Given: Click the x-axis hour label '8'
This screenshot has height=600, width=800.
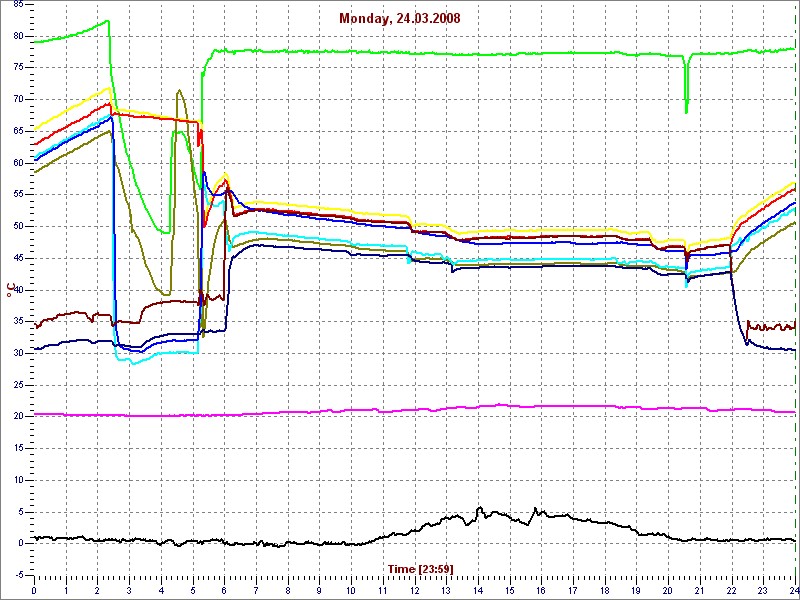Looking at the screenshot, I should pyautogui.click(x=288, y=589).
